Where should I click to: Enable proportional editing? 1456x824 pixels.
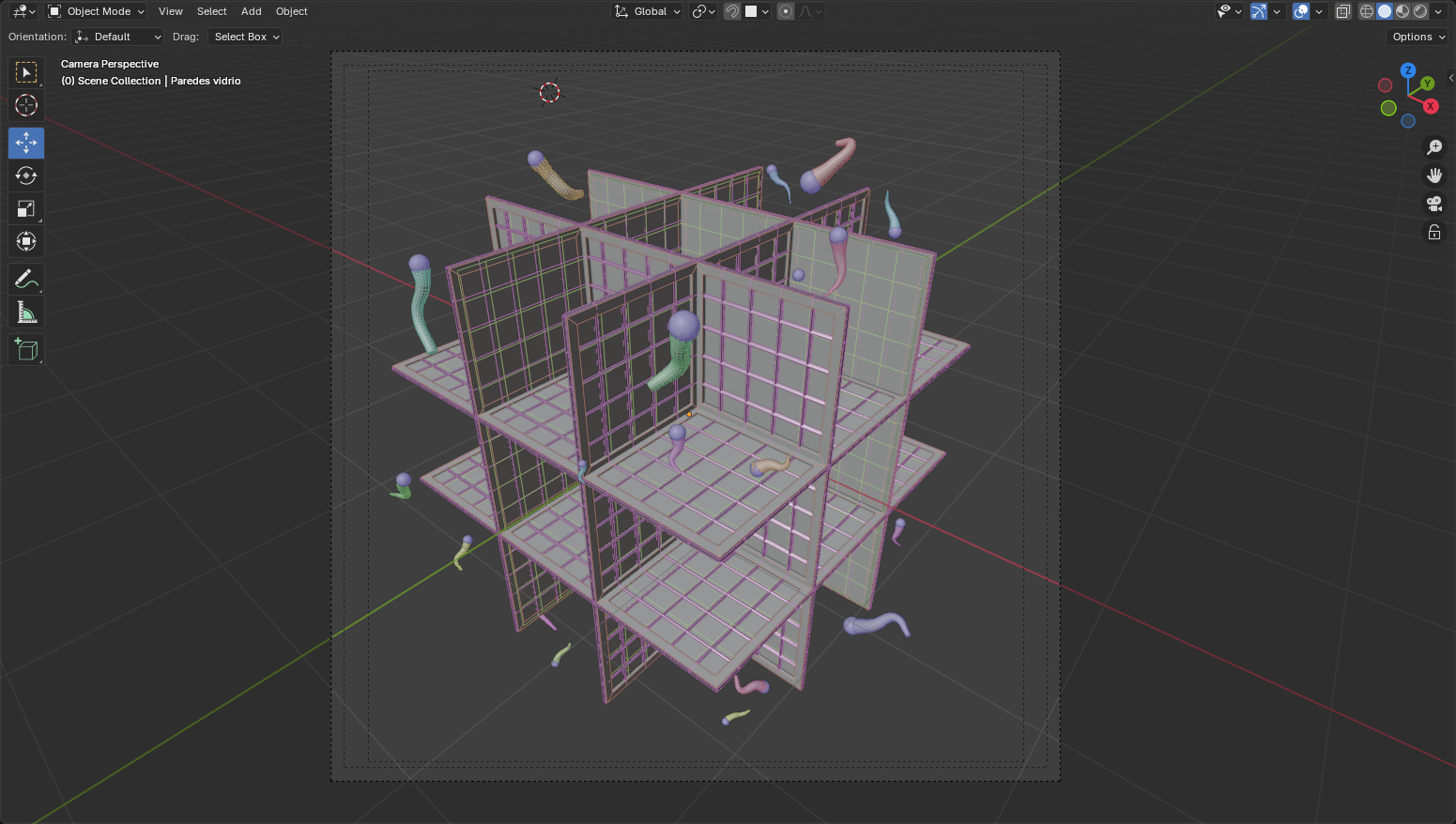785,11
